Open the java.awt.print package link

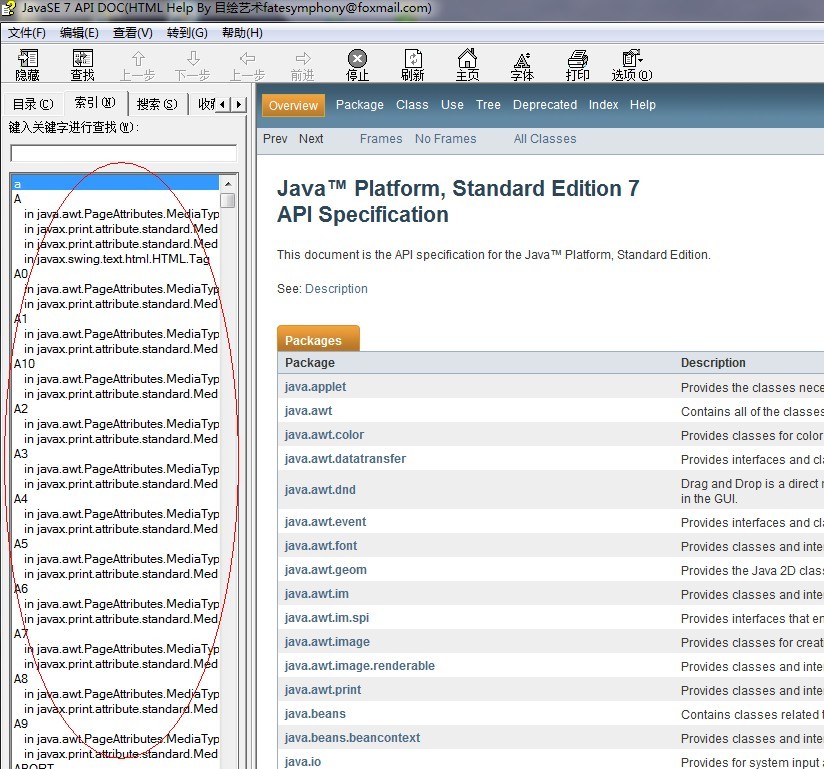(323, 690)
